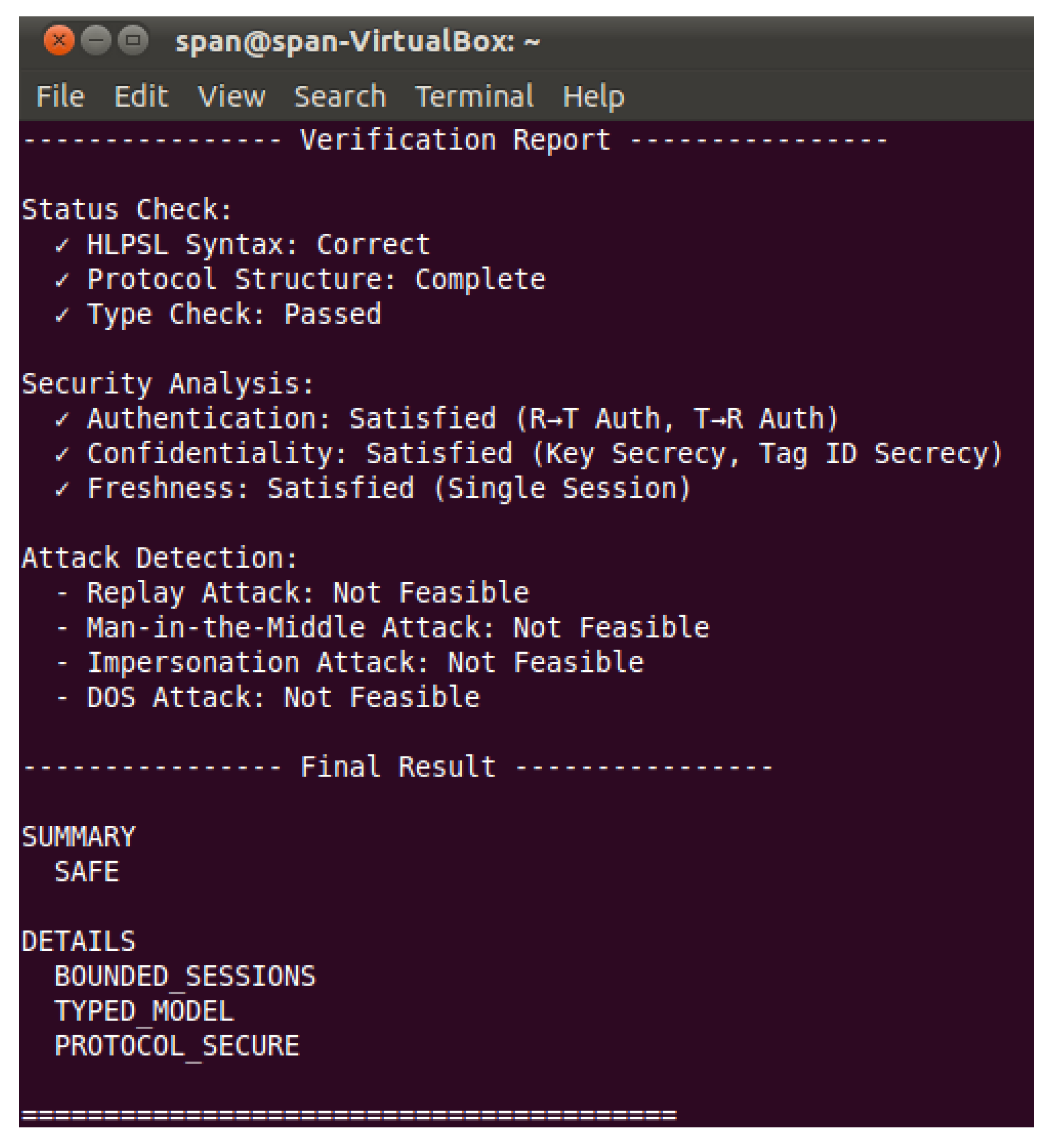Open the Terminal menu
1051x1148 pixels.
tap(474, 96)
